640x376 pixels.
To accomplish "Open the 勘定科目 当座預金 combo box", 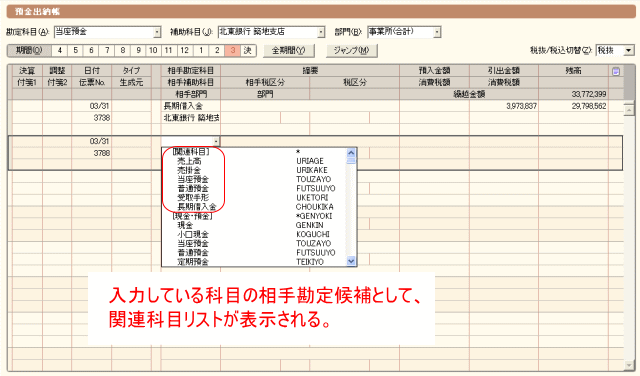I will (157, 32).
